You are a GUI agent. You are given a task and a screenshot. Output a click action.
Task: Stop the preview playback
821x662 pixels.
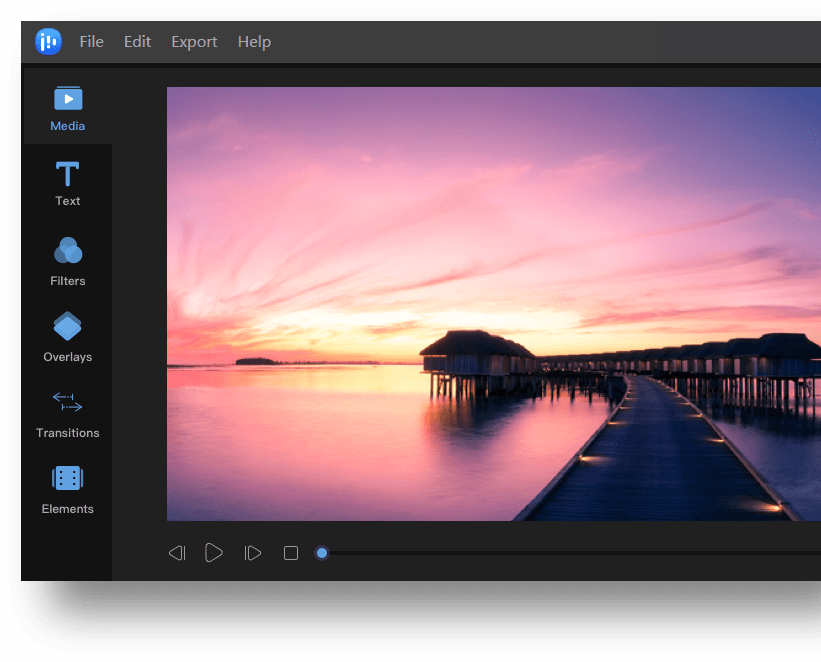[290, 552]
